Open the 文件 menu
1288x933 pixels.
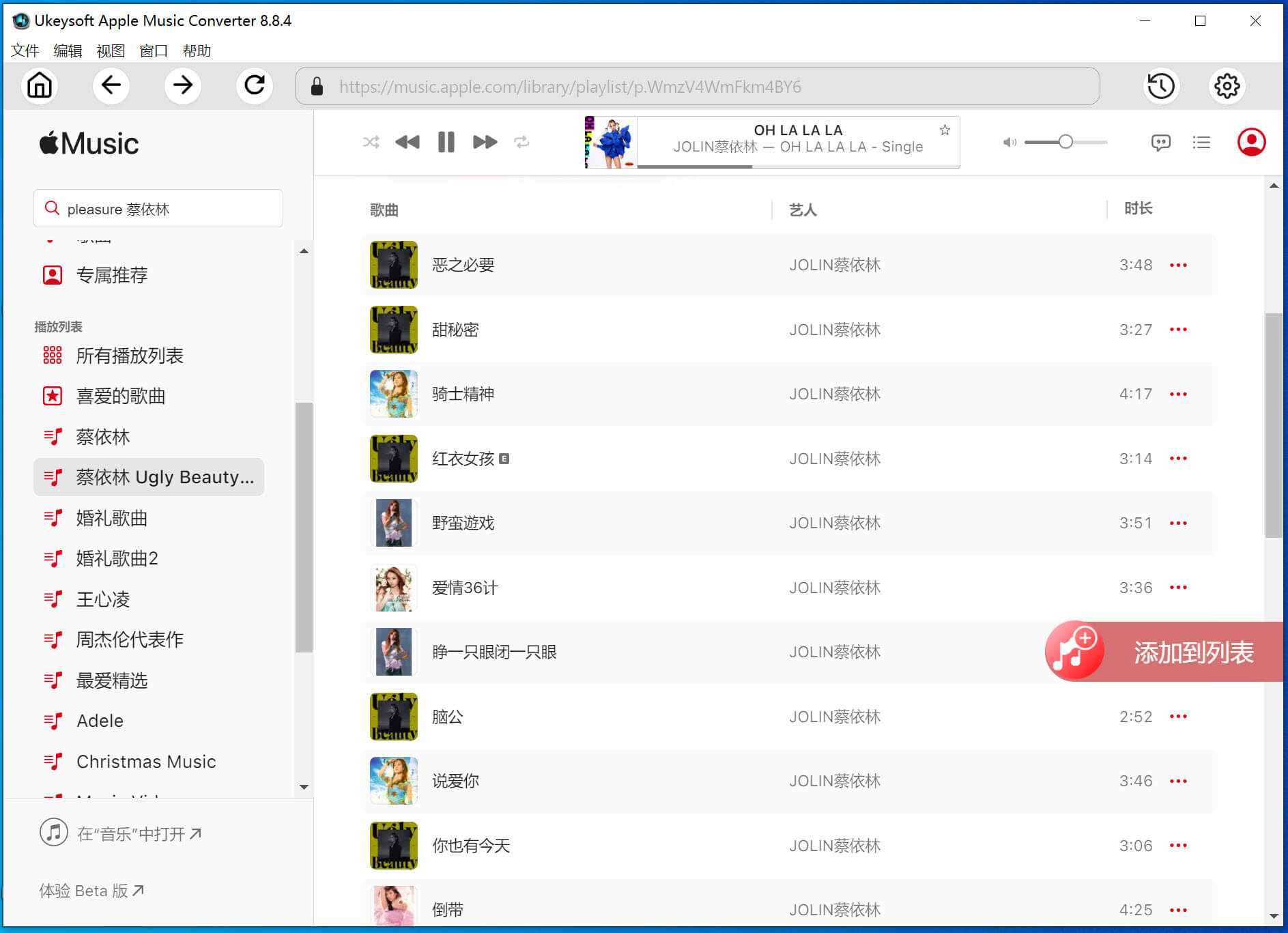25,51
